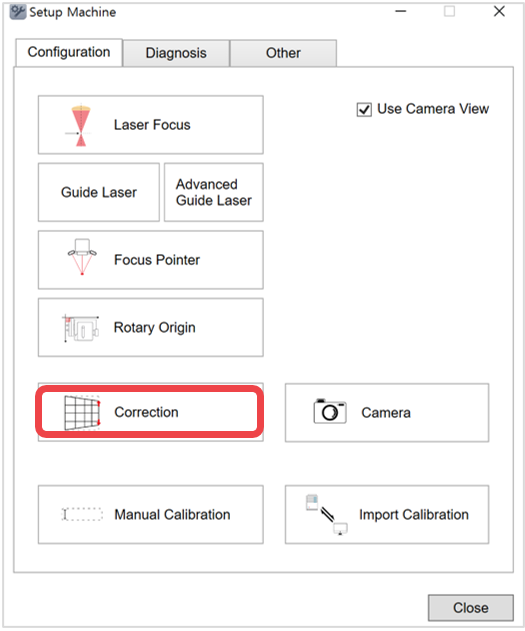Click the Import Calibration text label
This screenshot has height=631, width=525.
[414, 514]
